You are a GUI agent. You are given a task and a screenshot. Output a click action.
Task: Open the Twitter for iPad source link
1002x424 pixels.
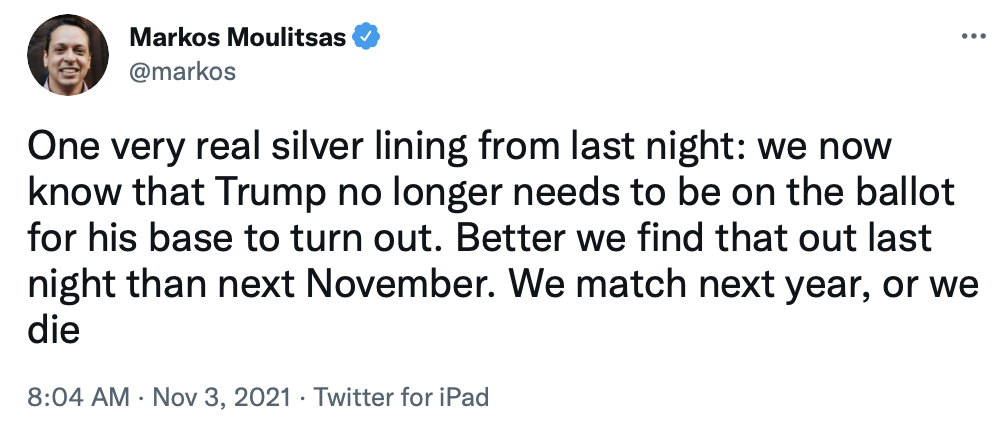401,397
